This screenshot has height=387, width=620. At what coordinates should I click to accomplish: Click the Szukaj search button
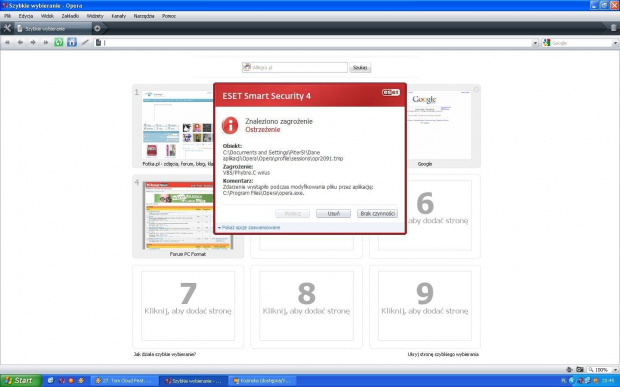[360, 68]
